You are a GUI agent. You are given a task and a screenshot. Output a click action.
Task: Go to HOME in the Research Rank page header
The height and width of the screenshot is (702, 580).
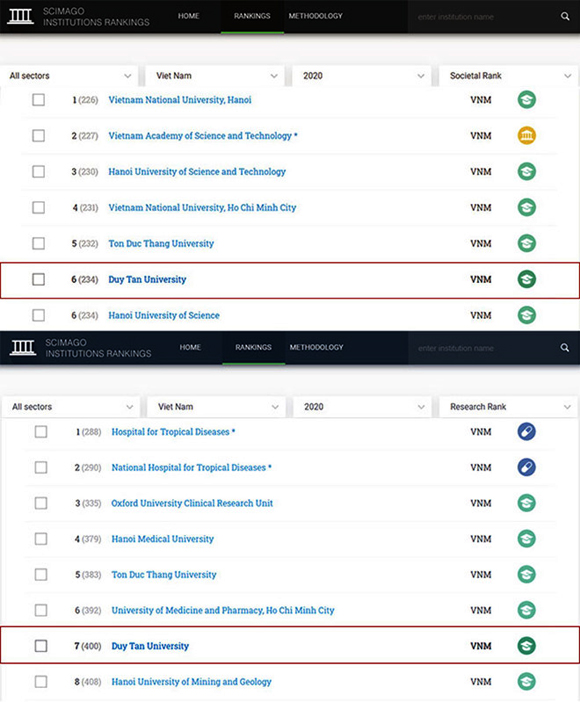coord(190,347)
